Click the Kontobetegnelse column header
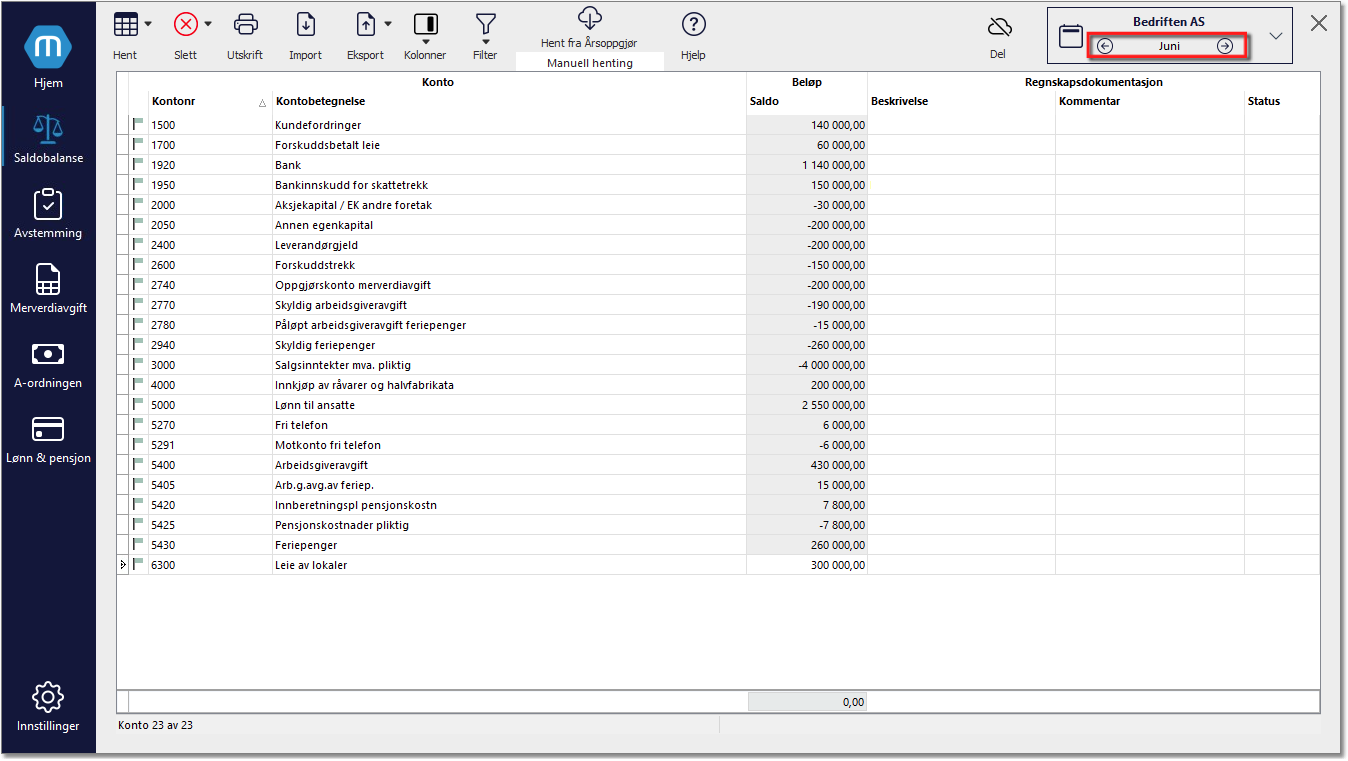The image size is (1348, 761). (509, 101)
